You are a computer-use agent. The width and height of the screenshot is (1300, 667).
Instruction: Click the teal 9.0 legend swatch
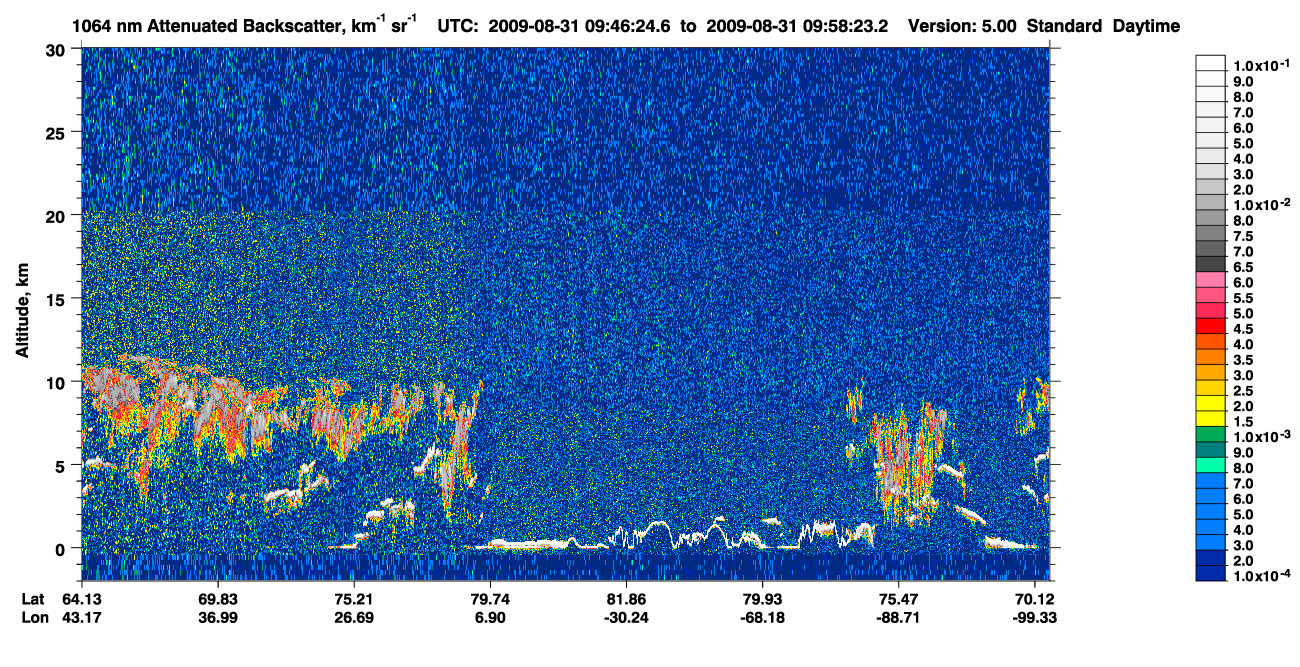tap(1210, 450)
